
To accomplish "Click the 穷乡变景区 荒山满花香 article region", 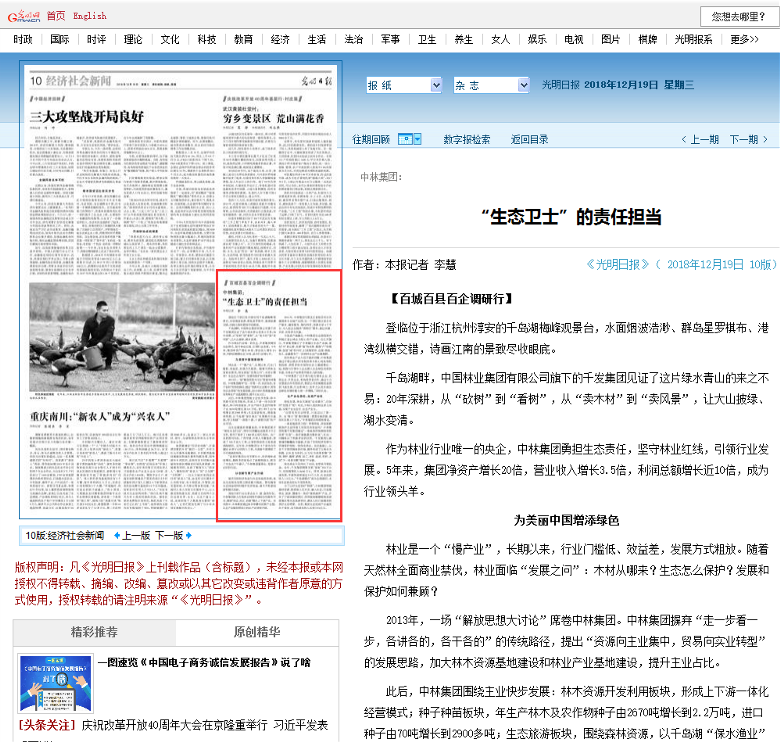I will (x=277, y=182).
